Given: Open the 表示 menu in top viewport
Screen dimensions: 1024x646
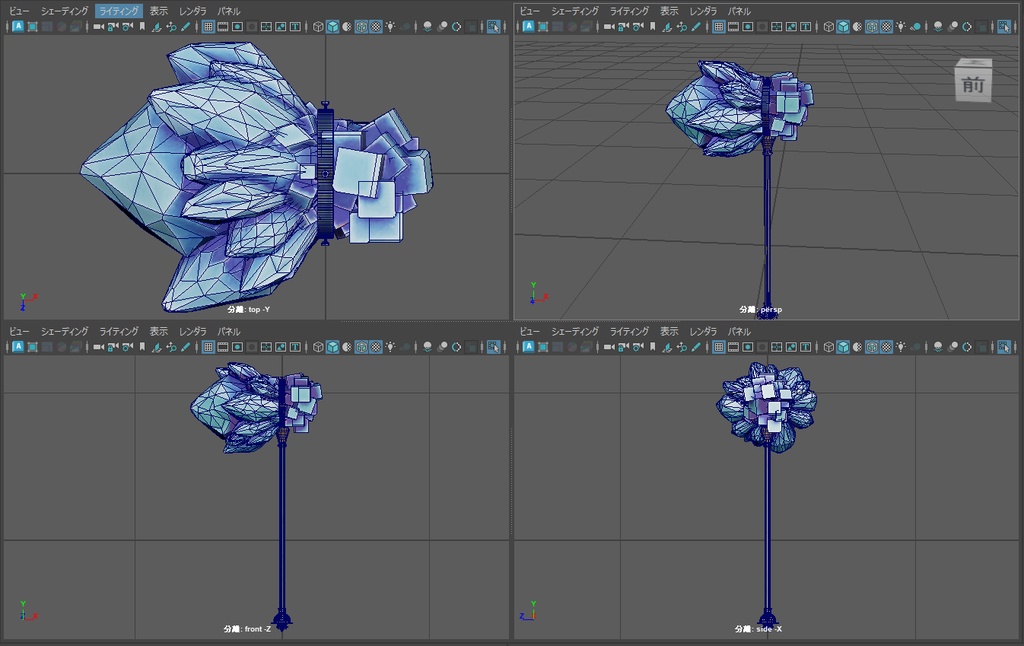Looking at the screenshot, I should (x=157, y=11).
